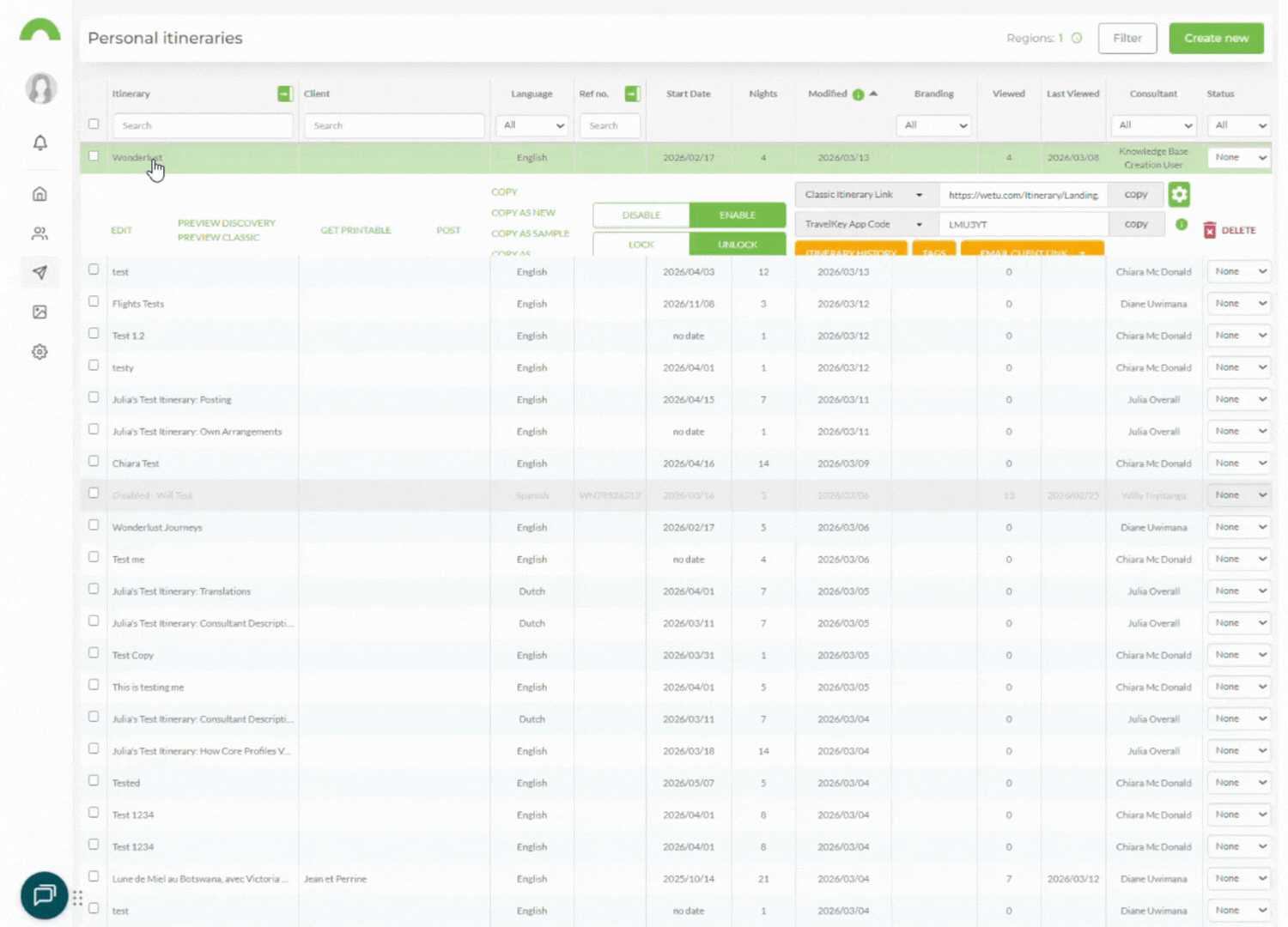The height and width of the screenshot is (927, 1288).
Task: Choose Copy As New option
Action: point(523,213)
